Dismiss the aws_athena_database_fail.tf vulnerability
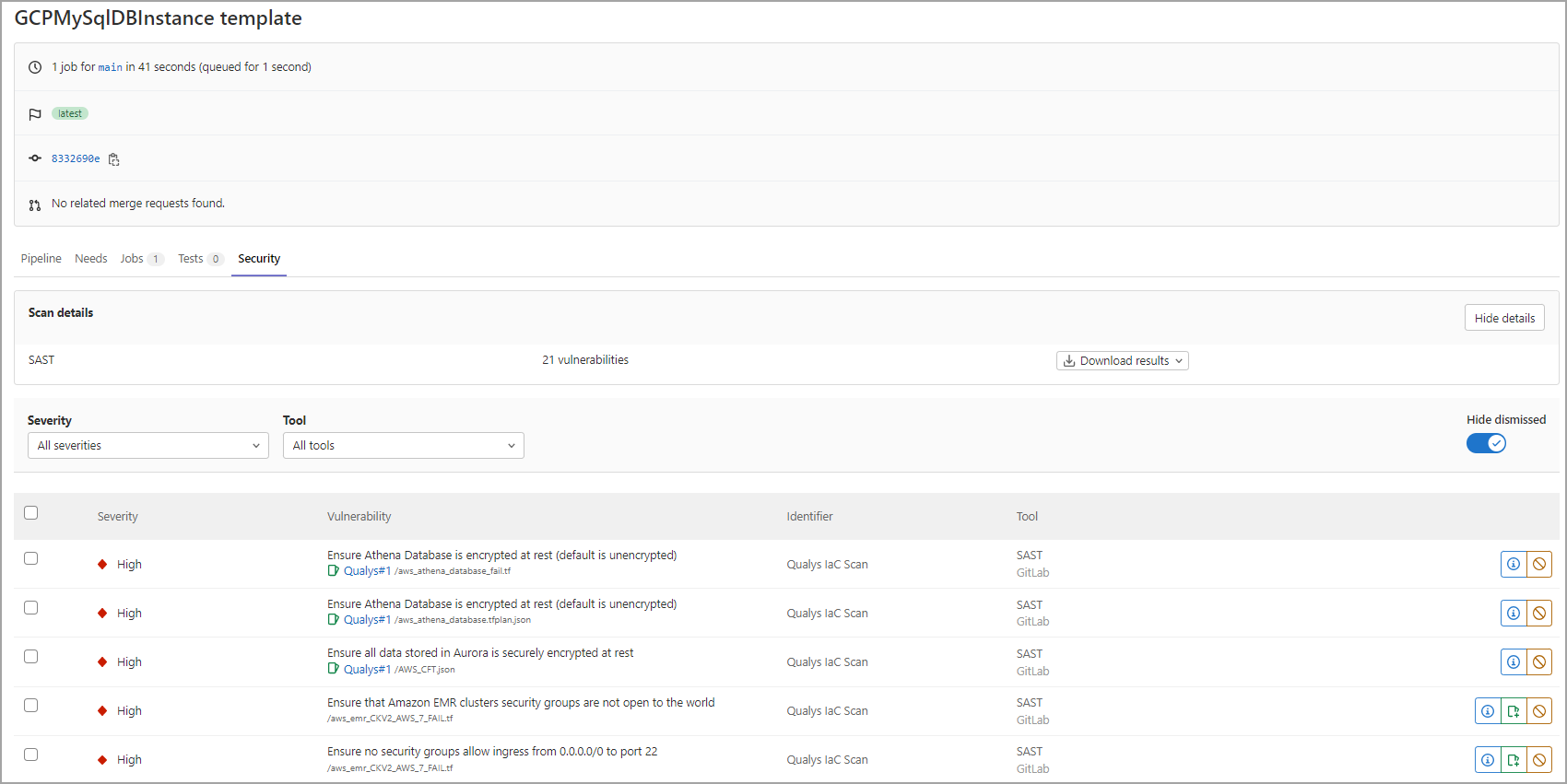Viewport: 1567px width, 784px height. click(1539, 564)
